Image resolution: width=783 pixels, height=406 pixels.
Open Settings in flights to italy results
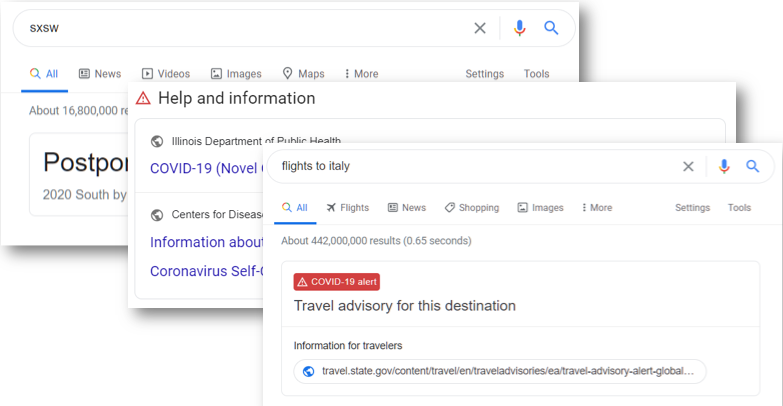pos(692,208)
